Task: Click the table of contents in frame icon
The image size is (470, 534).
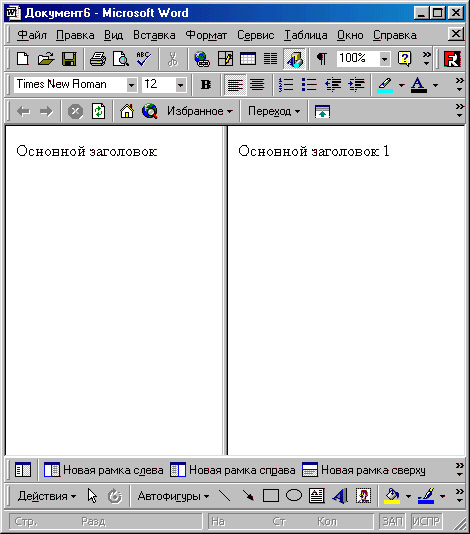Action: pos(23,470)
